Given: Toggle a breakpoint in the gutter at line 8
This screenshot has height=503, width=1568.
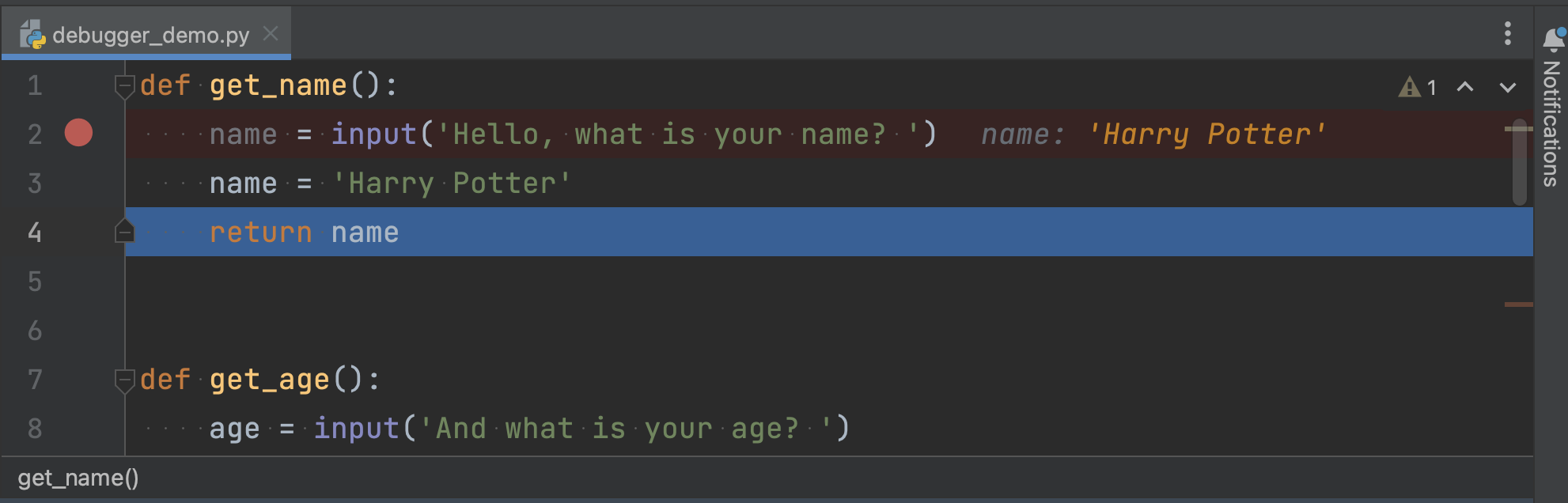Looking at the screenshot, I should coord(77,428).
